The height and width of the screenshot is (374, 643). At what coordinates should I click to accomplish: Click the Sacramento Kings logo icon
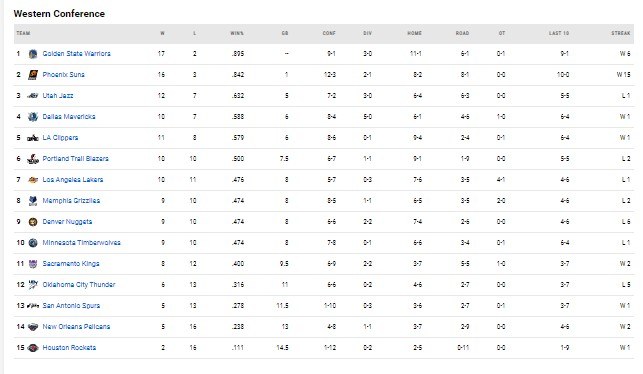(33, 264)
